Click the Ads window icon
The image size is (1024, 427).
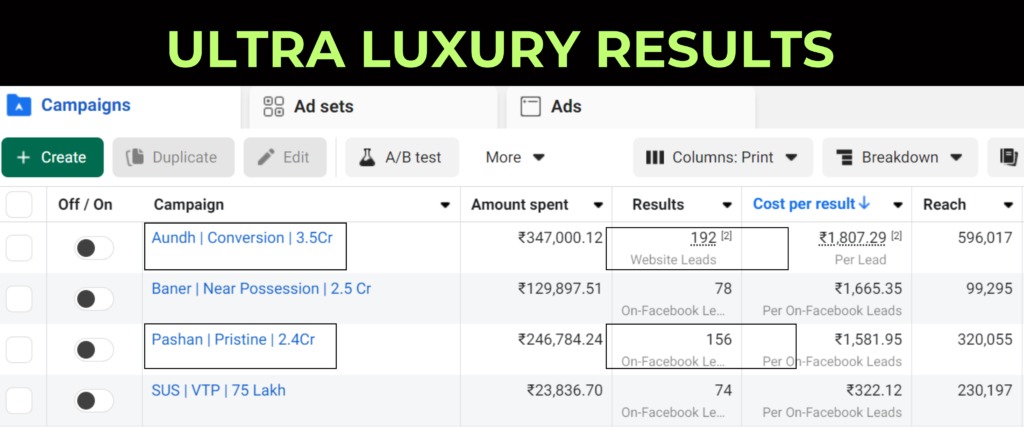[531, 106]
